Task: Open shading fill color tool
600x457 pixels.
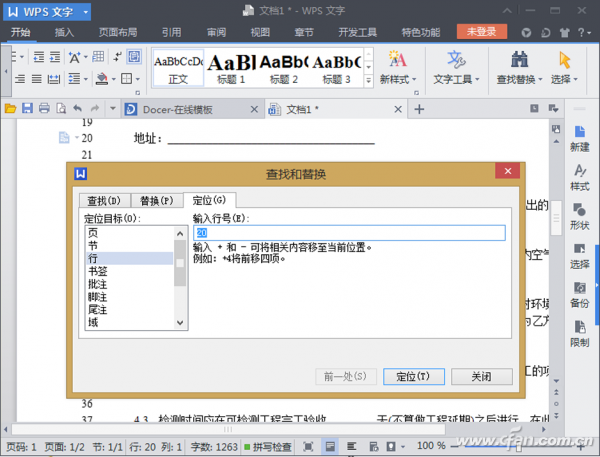Action: [101, 79]
